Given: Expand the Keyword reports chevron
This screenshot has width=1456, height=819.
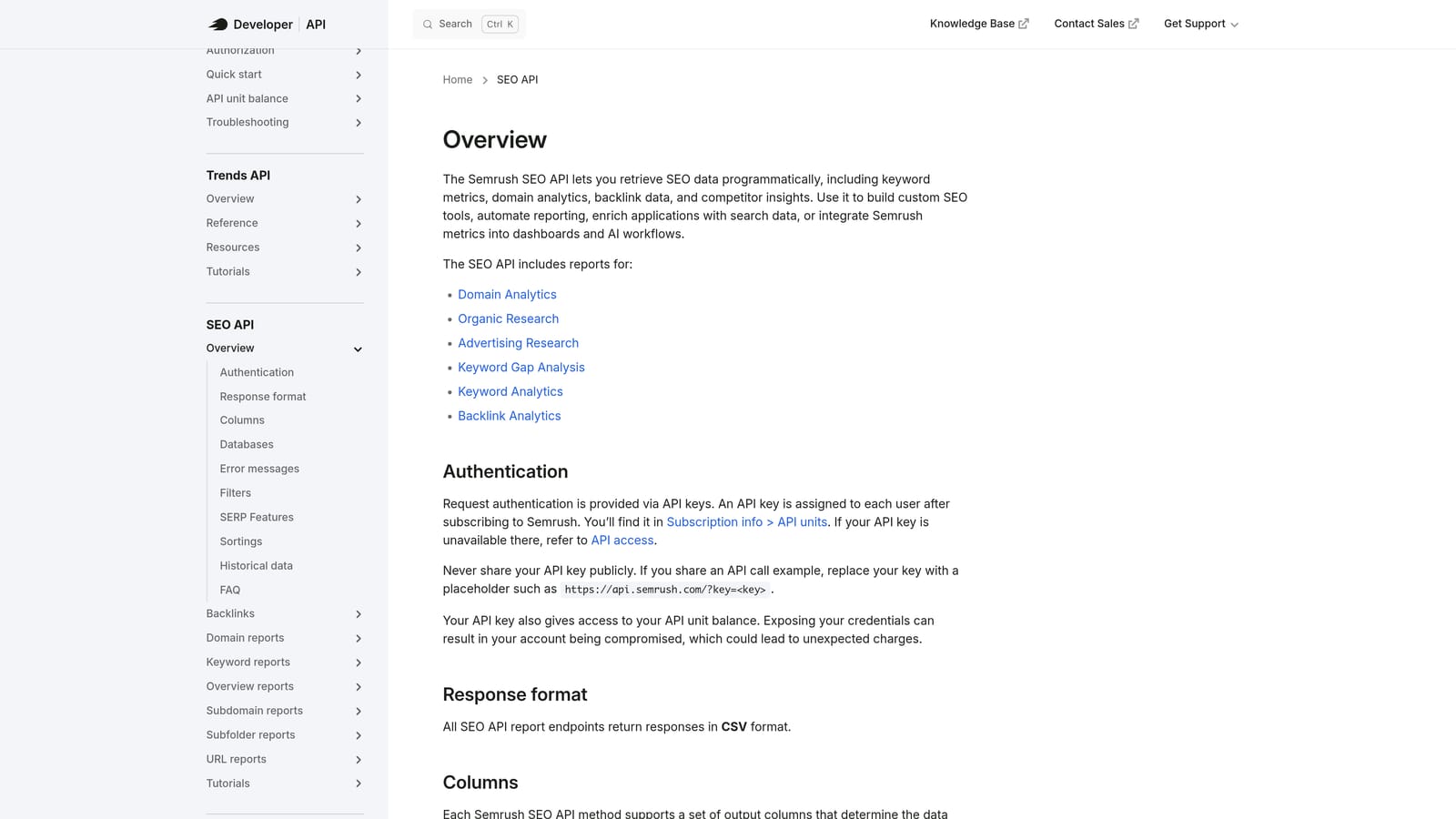Looking at the screenshot, I should click(x=359, y=662).
